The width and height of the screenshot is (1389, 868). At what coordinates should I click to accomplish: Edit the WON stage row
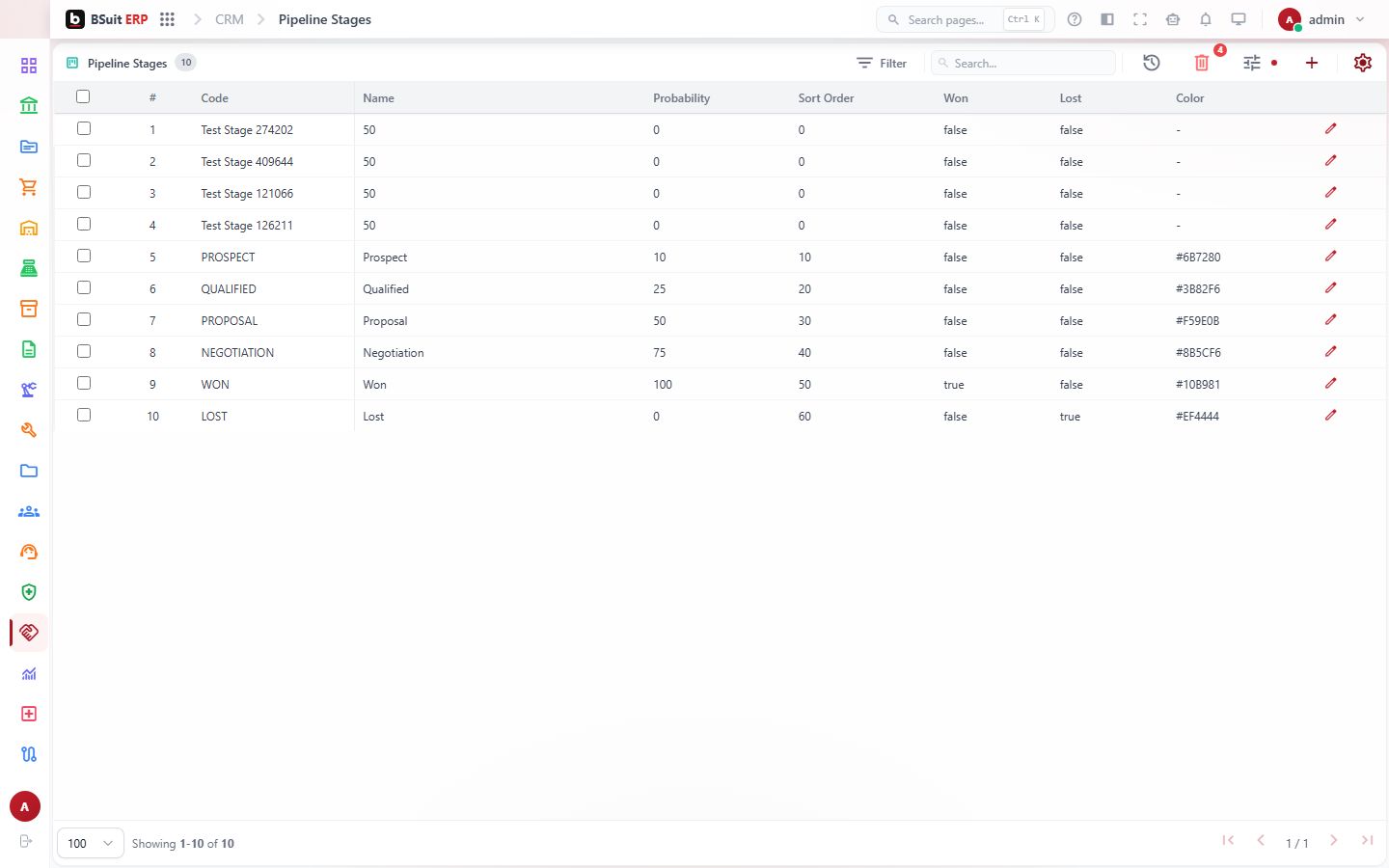[x=1331, y=384]
